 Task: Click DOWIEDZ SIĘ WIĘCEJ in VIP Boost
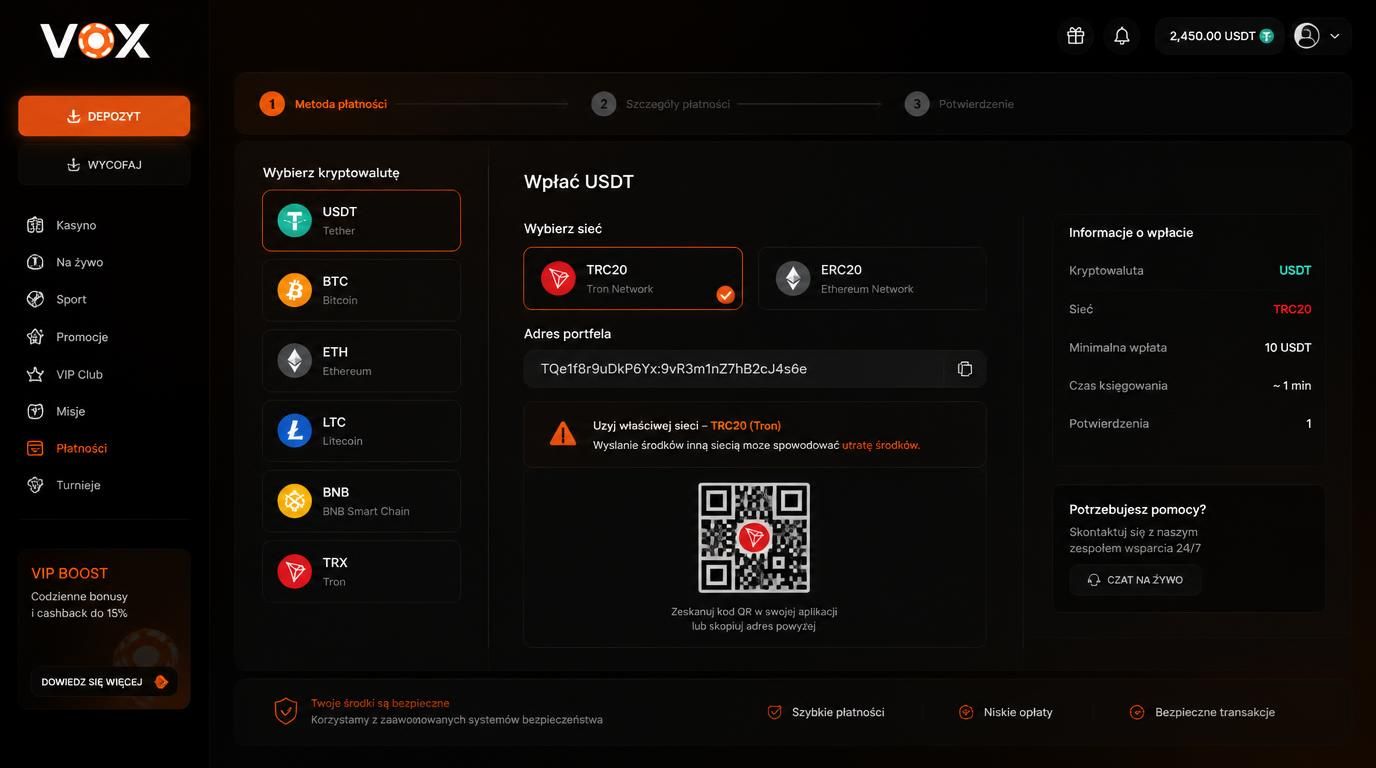104,682
